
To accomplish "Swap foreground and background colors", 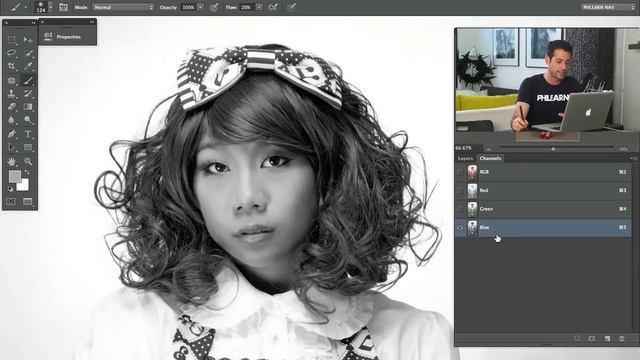I will point(27,172).
